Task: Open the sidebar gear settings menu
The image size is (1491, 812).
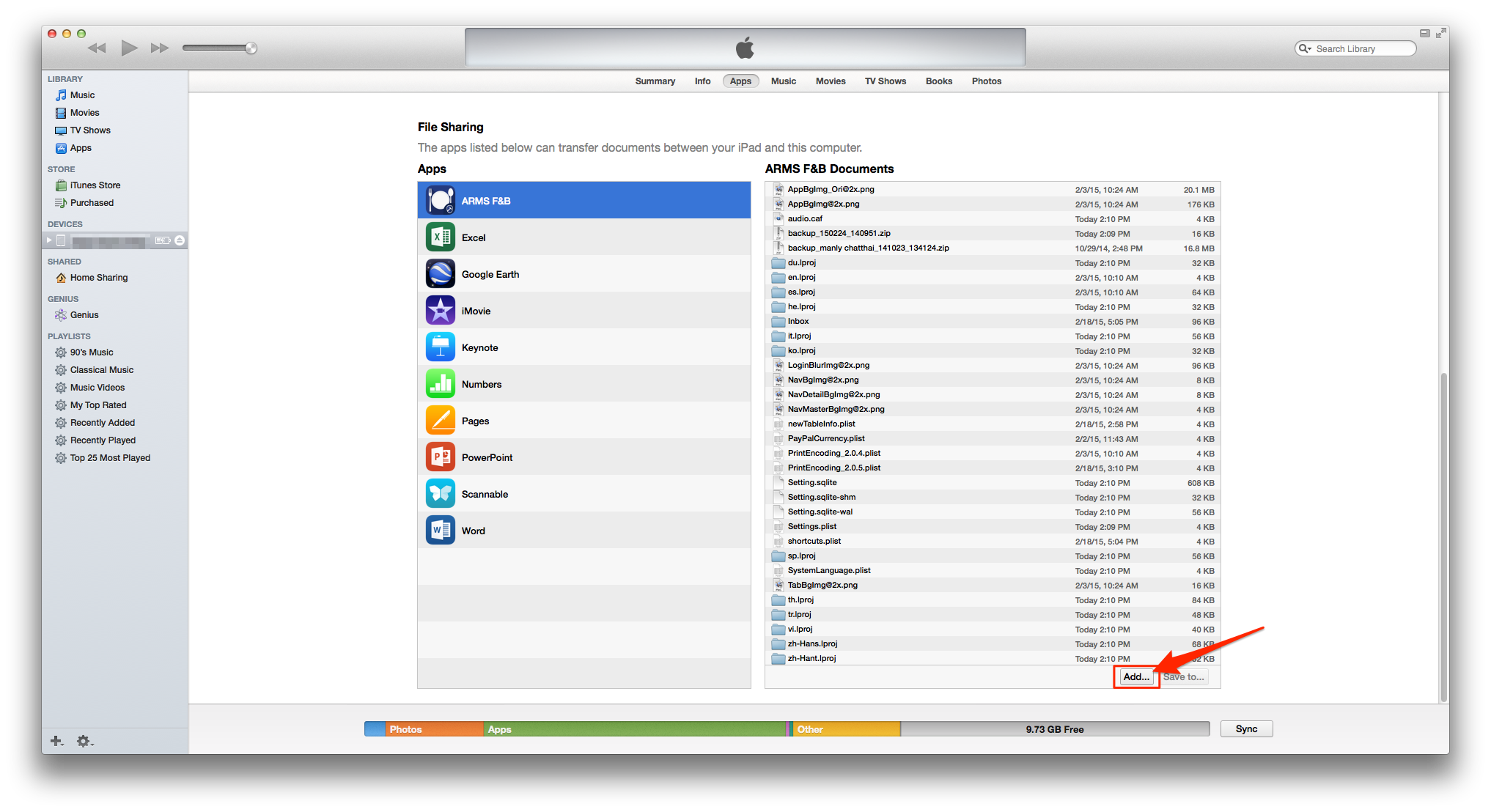Action: pos(84,741)
